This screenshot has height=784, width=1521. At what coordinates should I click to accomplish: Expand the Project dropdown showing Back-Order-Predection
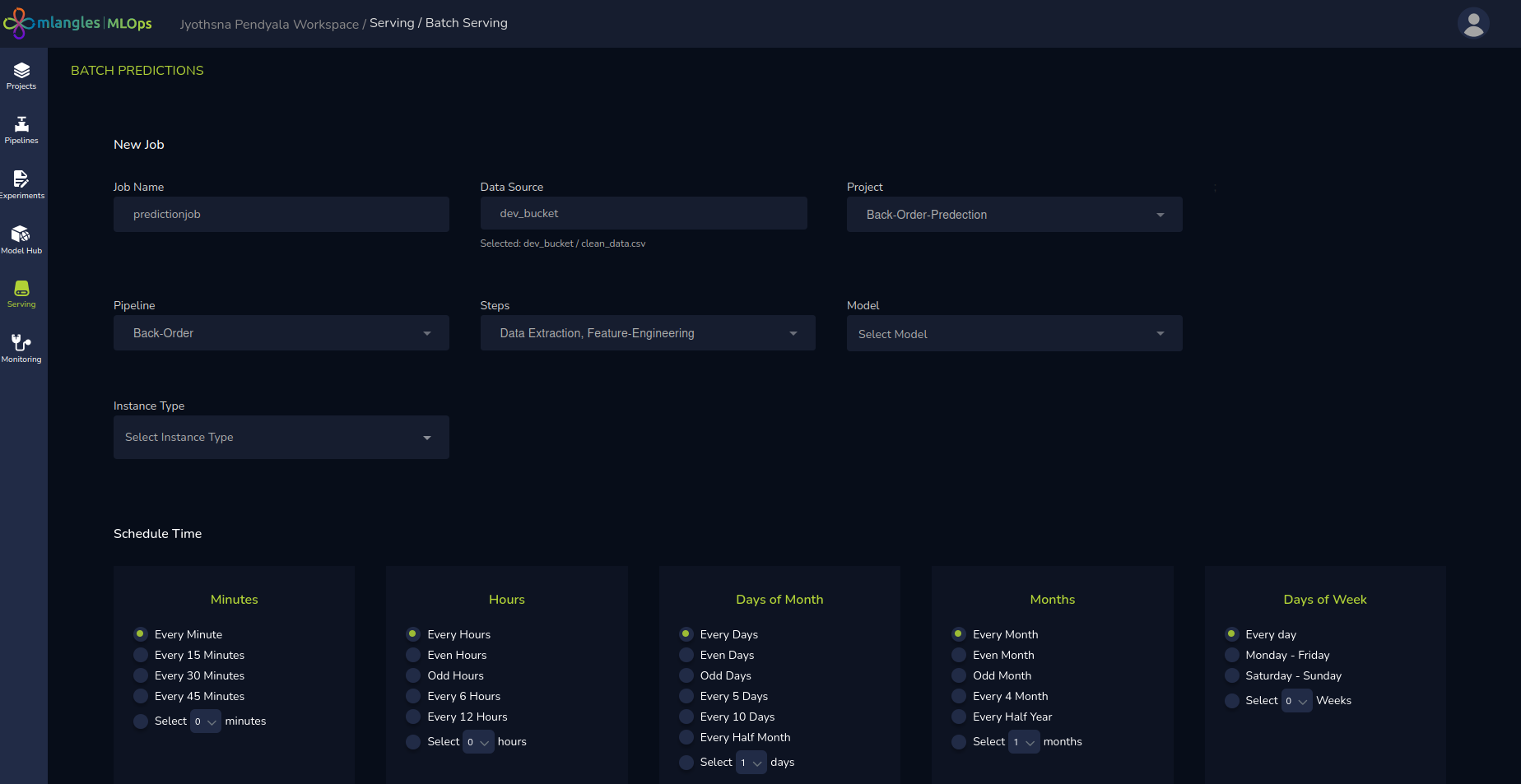[x=1014, y=215]
